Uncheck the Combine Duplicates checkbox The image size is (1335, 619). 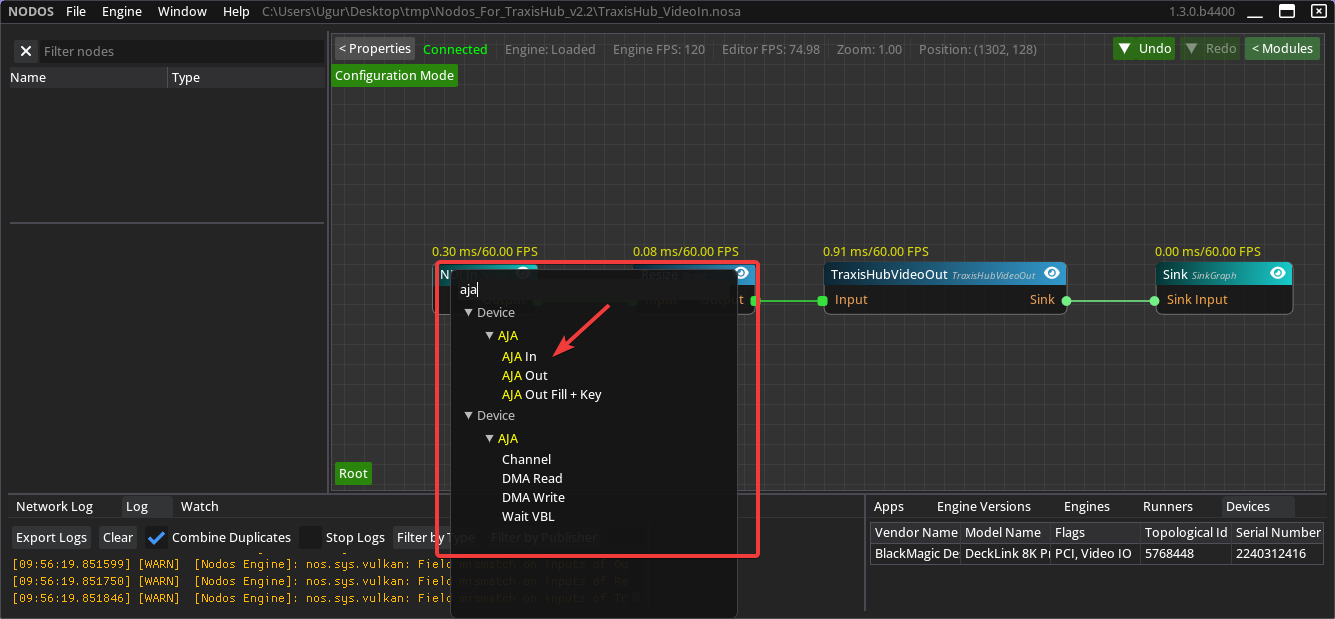point(157,538)
